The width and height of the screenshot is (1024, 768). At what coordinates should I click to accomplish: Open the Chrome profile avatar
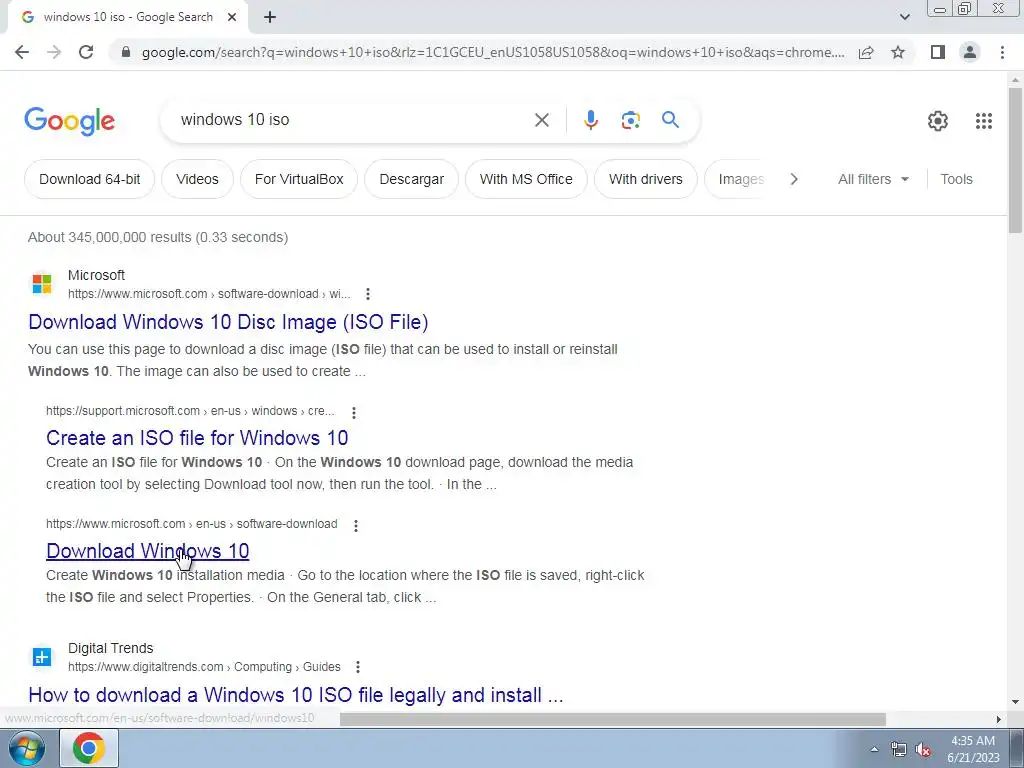970,52
